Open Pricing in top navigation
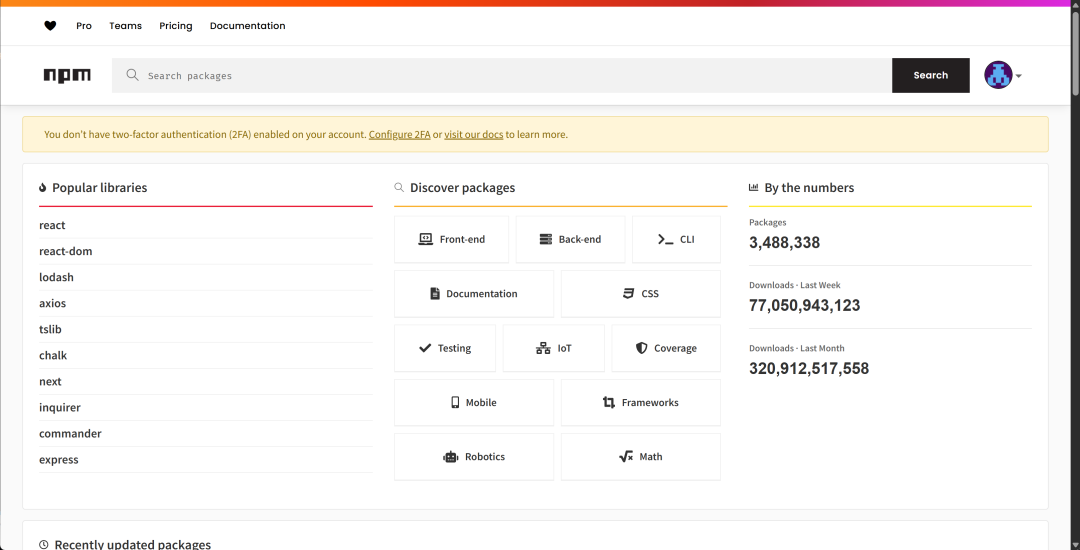The width and height of the screenshot is (1080, 550). tap(176, 25)
